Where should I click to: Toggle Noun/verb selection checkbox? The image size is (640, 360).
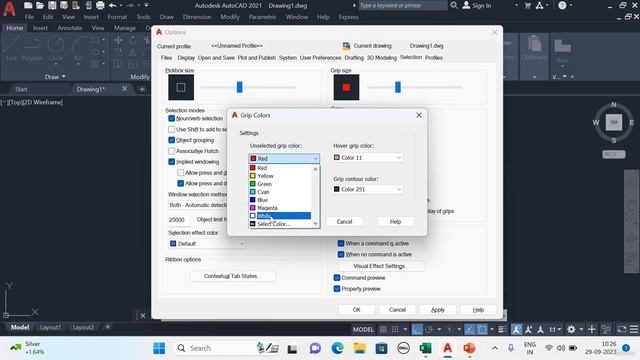click(171, 118)
